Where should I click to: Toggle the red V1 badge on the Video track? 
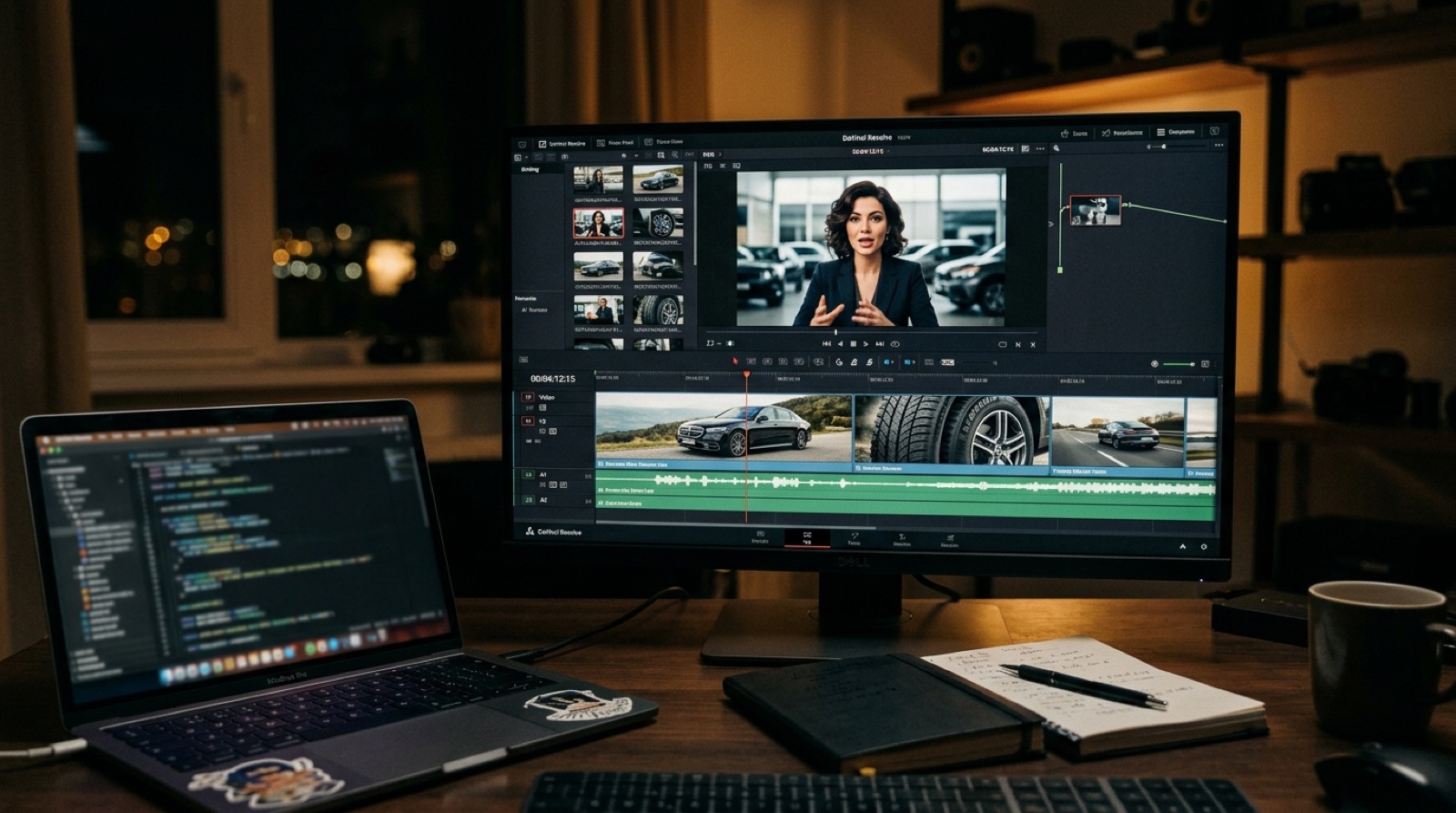click(528, 397)
